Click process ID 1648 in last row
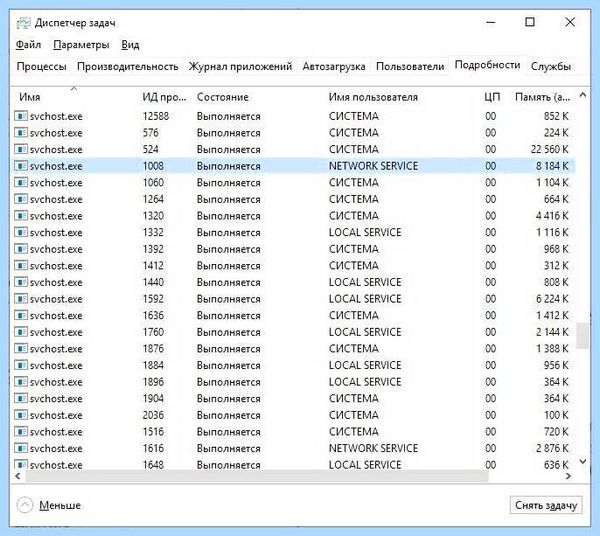 point(153,464)
